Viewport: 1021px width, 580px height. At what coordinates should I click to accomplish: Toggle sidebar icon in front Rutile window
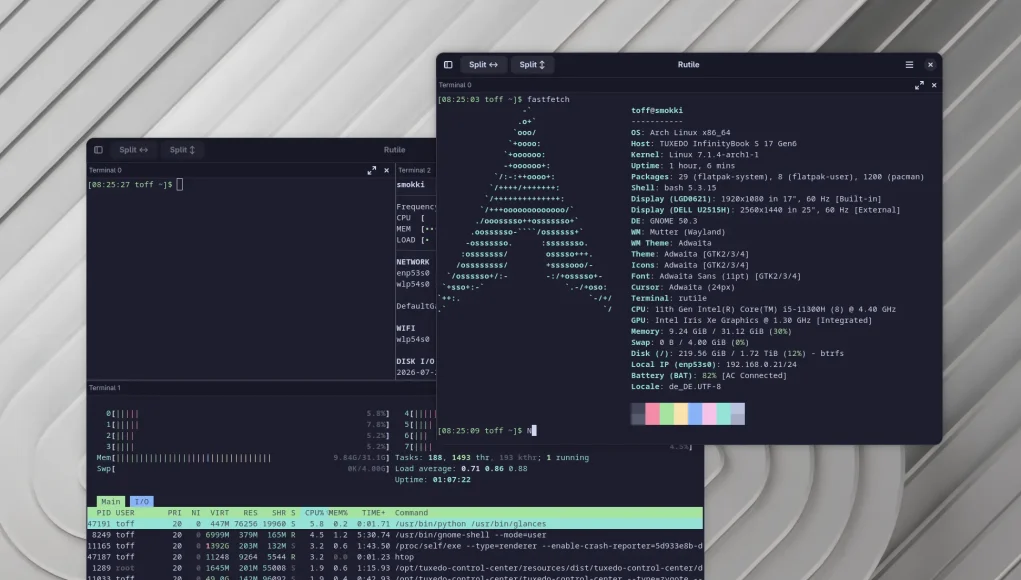click(x=448, y=64)
